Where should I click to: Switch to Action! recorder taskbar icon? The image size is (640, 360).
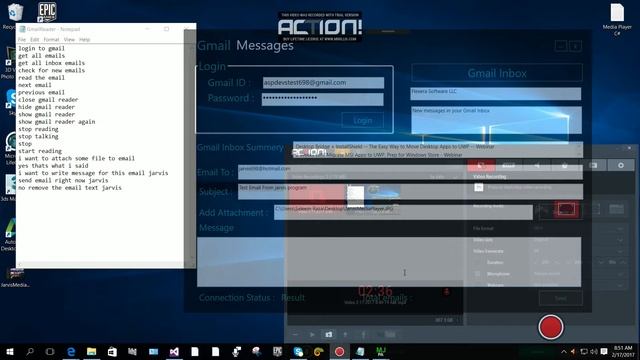[x=339, y=351]
